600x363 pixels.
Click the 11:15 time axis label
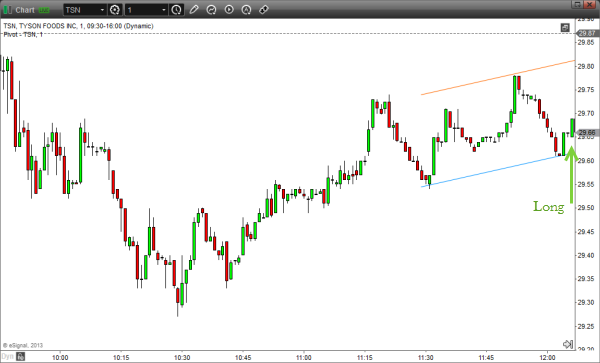click(365, 358)
